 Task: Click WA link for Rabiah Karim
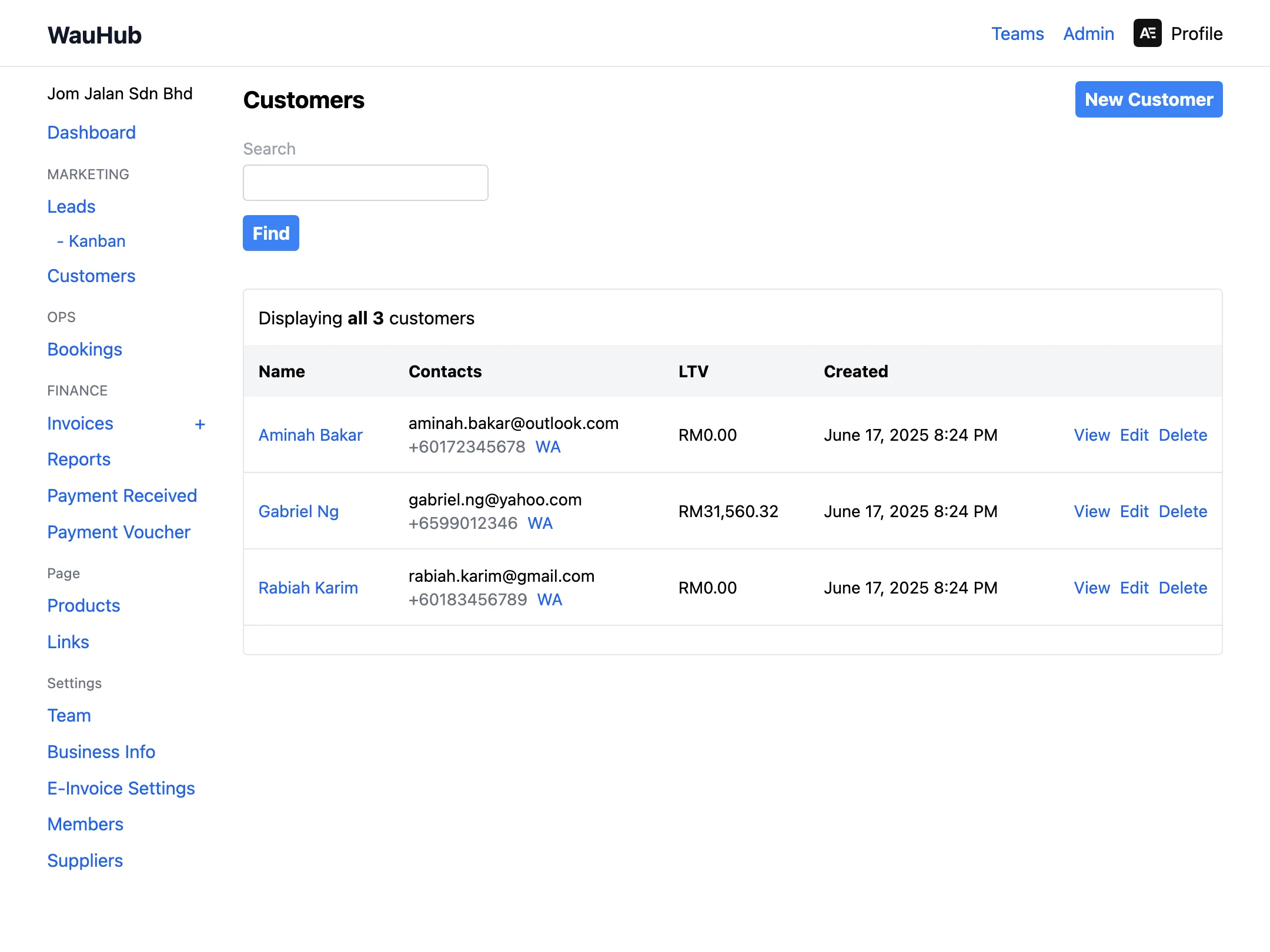pyautogui.click(x=550, y=600)
